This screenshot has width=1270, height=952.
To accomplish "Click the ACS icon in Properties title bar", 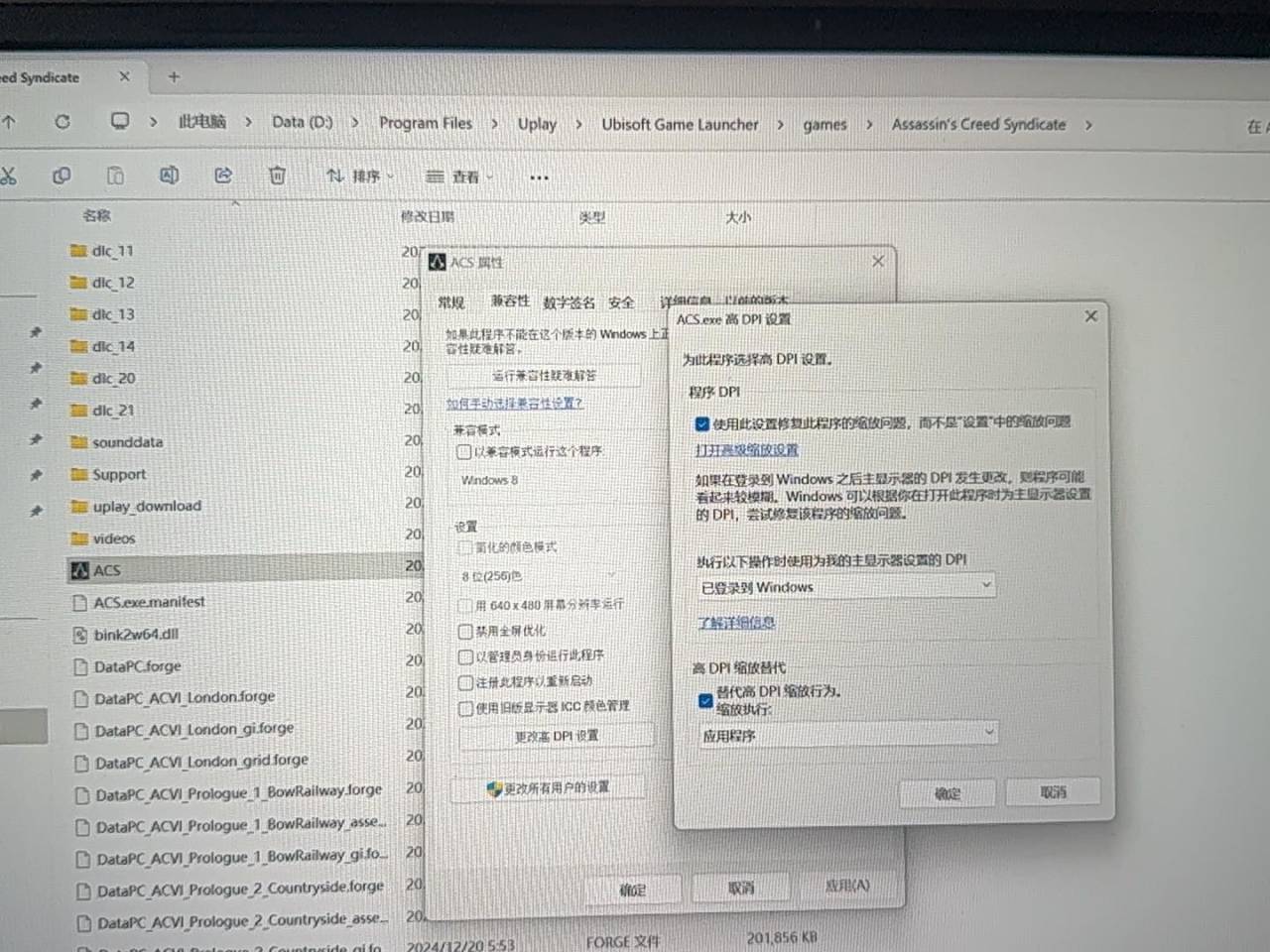I will [437, 262].
